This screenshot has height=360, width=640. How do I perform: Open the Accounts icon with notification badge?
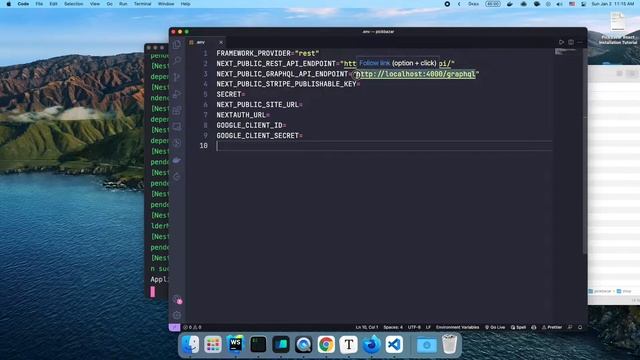[177, 299]
